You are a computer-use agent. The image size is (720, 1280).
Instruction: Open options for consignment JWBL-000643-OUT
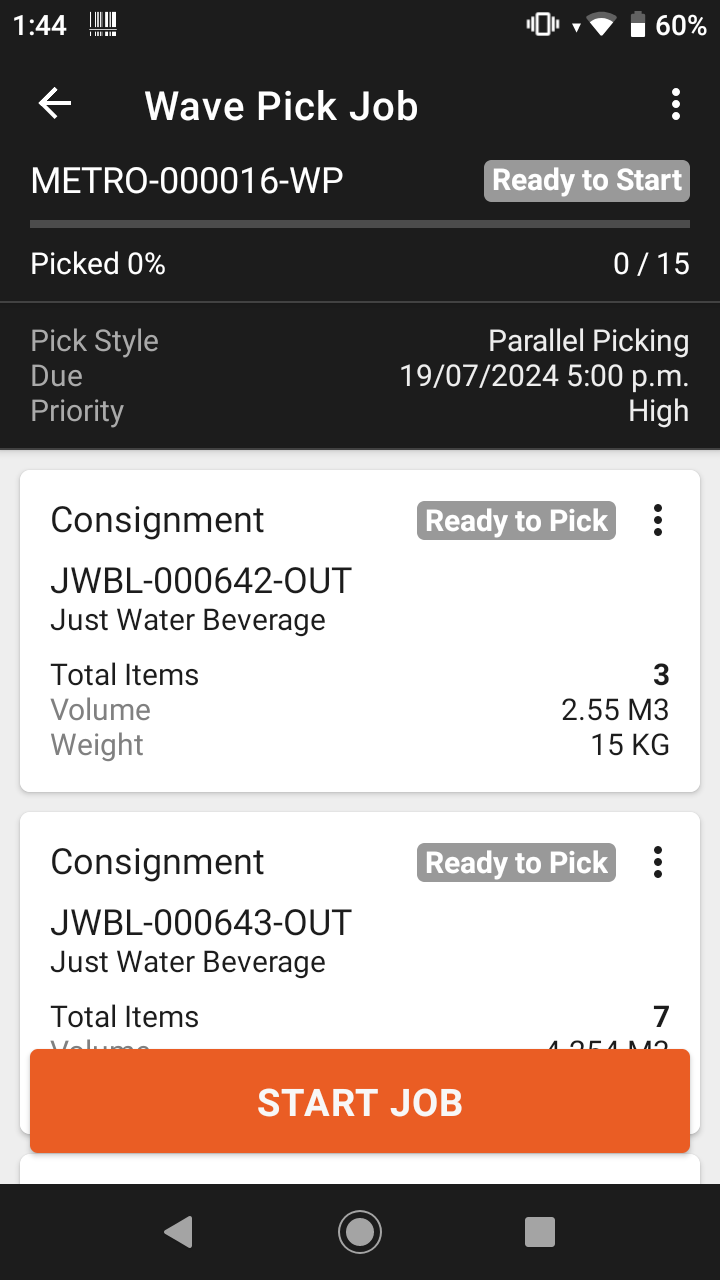[x=657, y=862]
